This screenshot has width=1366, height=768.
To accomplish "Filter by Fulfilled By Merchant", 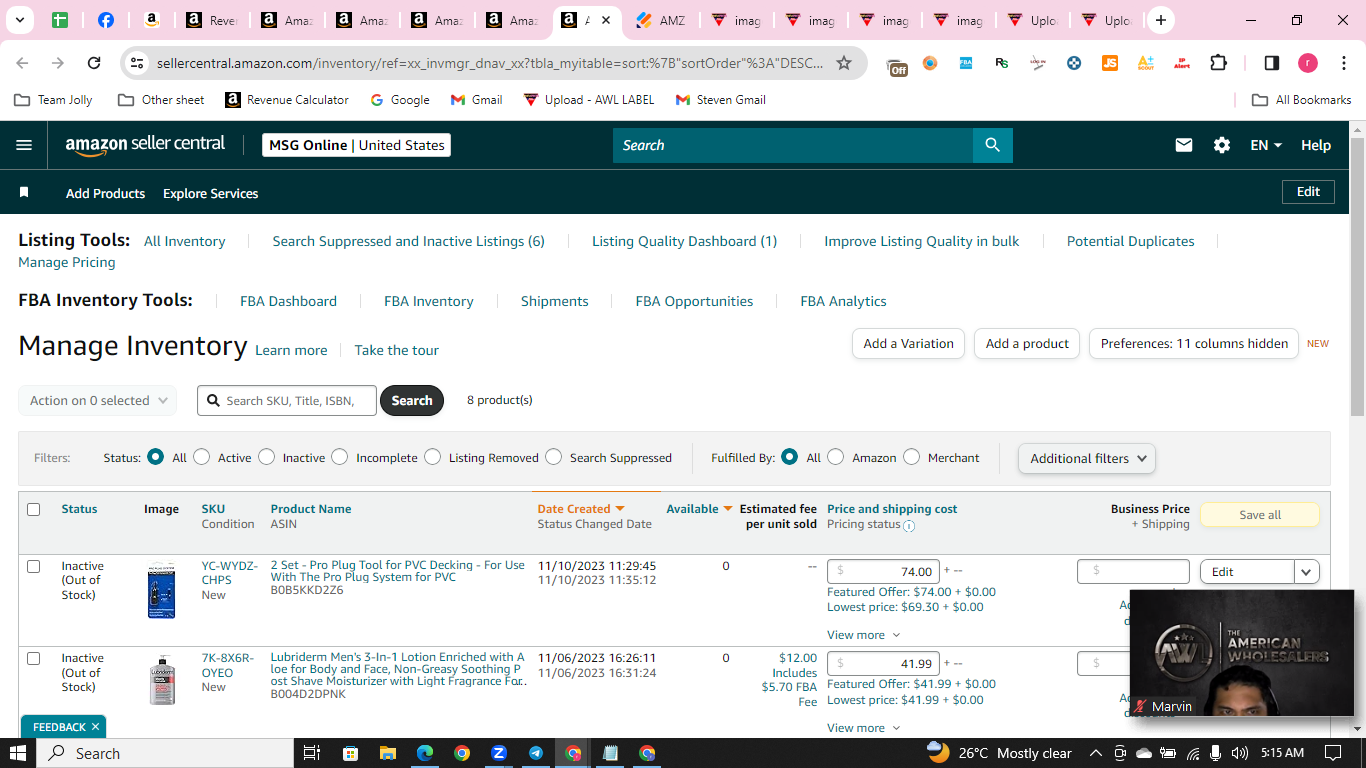I will point(911,457).
